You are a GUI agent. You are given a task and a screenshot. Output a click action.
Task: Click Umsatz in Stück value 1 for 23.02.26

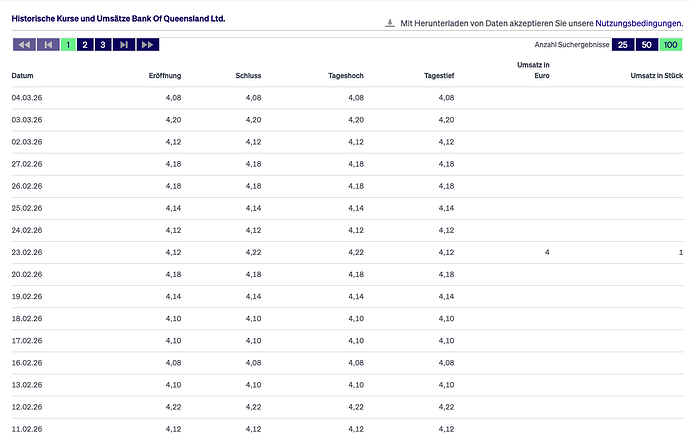(681, 252)
